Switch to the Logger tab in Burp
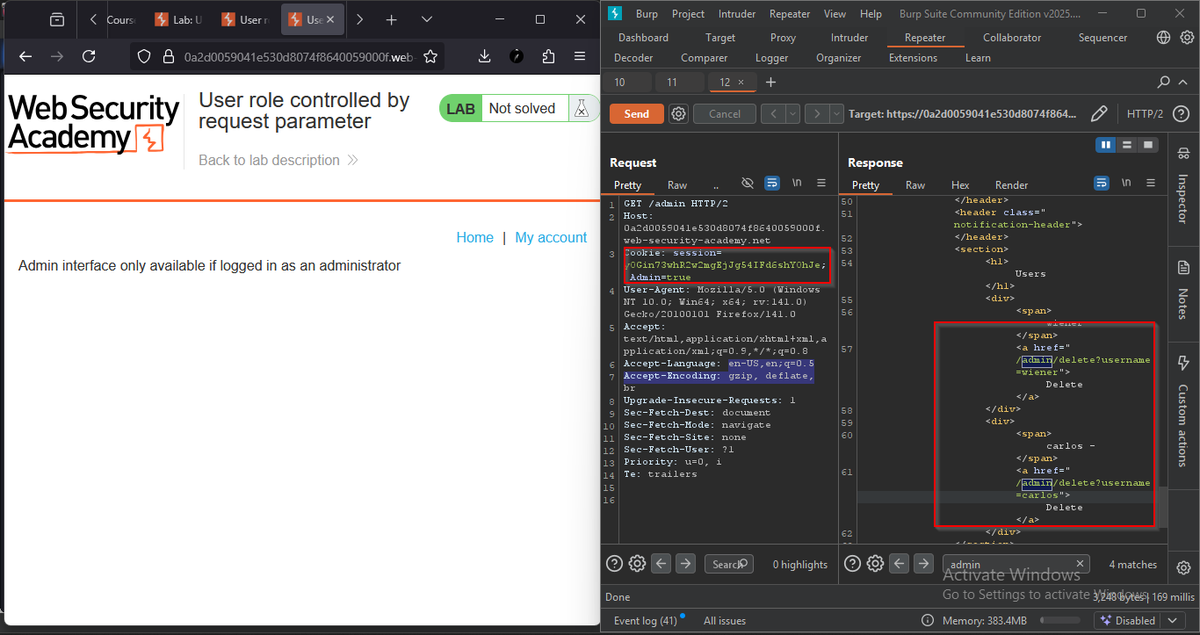 [x=771, y=58]
